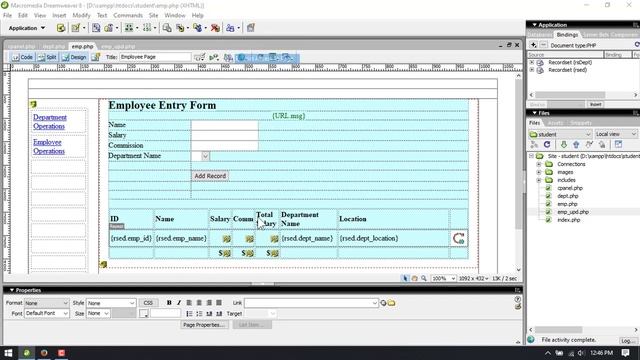Open the Insert menu
640x360 pixels.
point(59,15)
